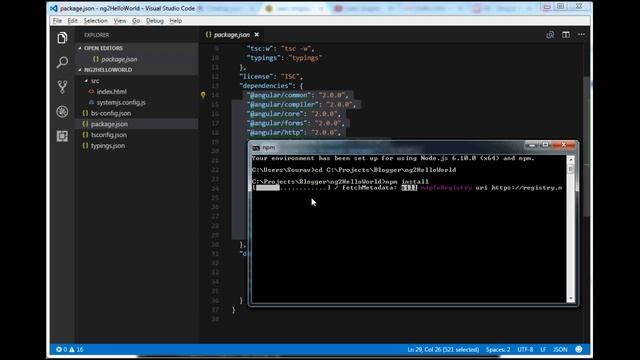
Task: Change file encoding UTF-8
Action: click(525, 349)
